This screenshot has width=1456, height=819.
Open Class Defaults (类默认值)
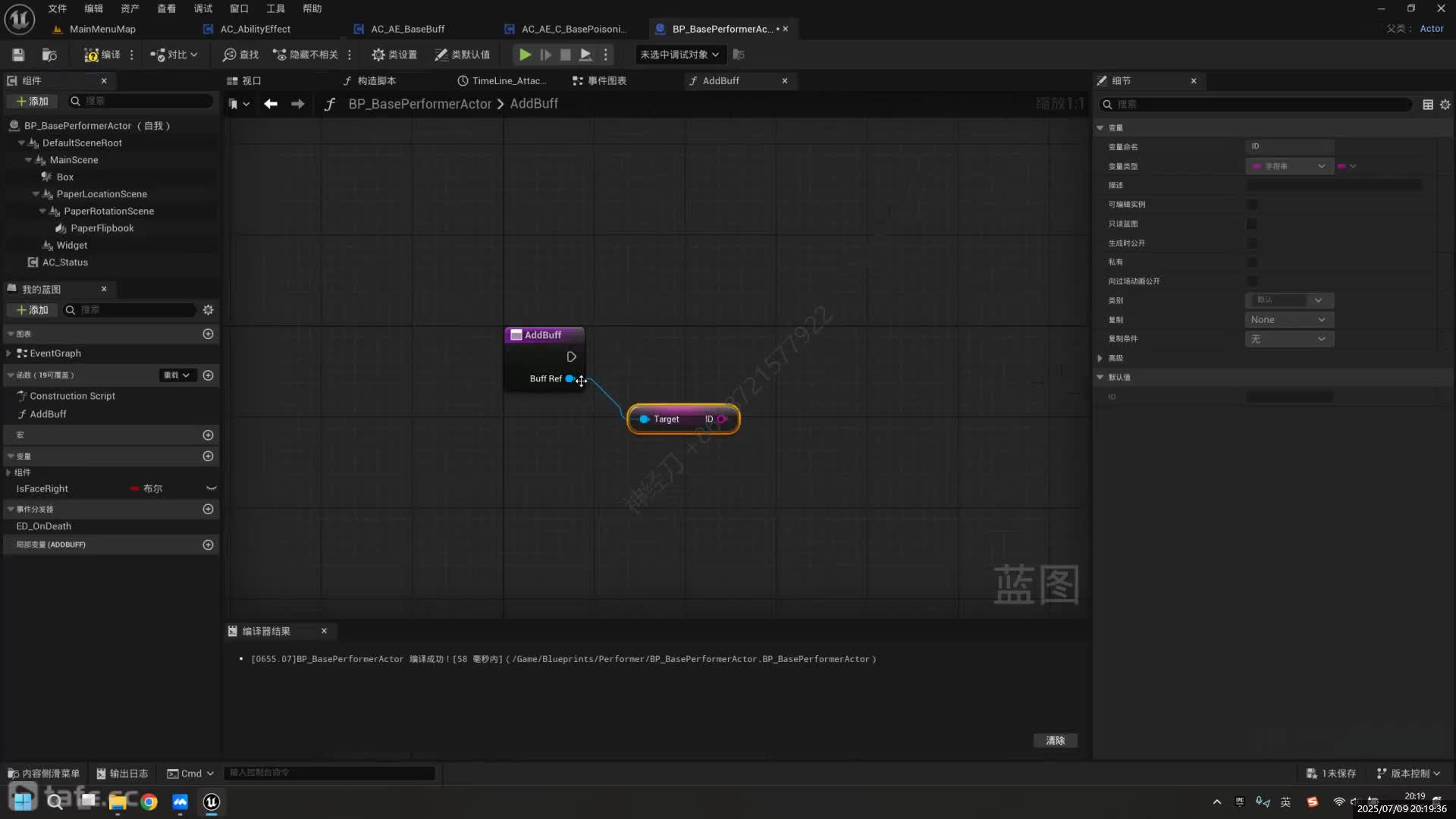[x=462, y=55]
